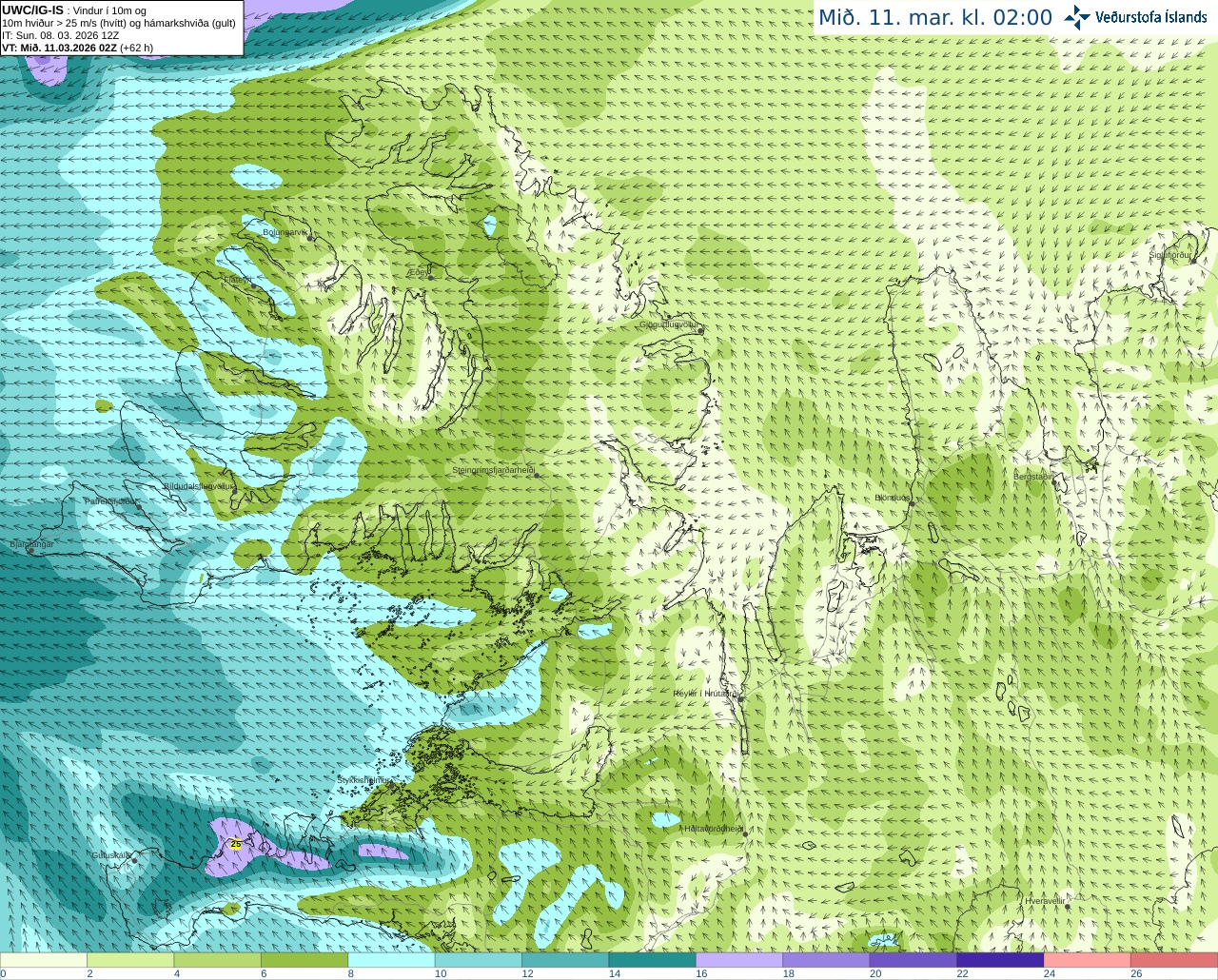Click the 24–26 m/s light pink legend swatch

coord(1088,960)
